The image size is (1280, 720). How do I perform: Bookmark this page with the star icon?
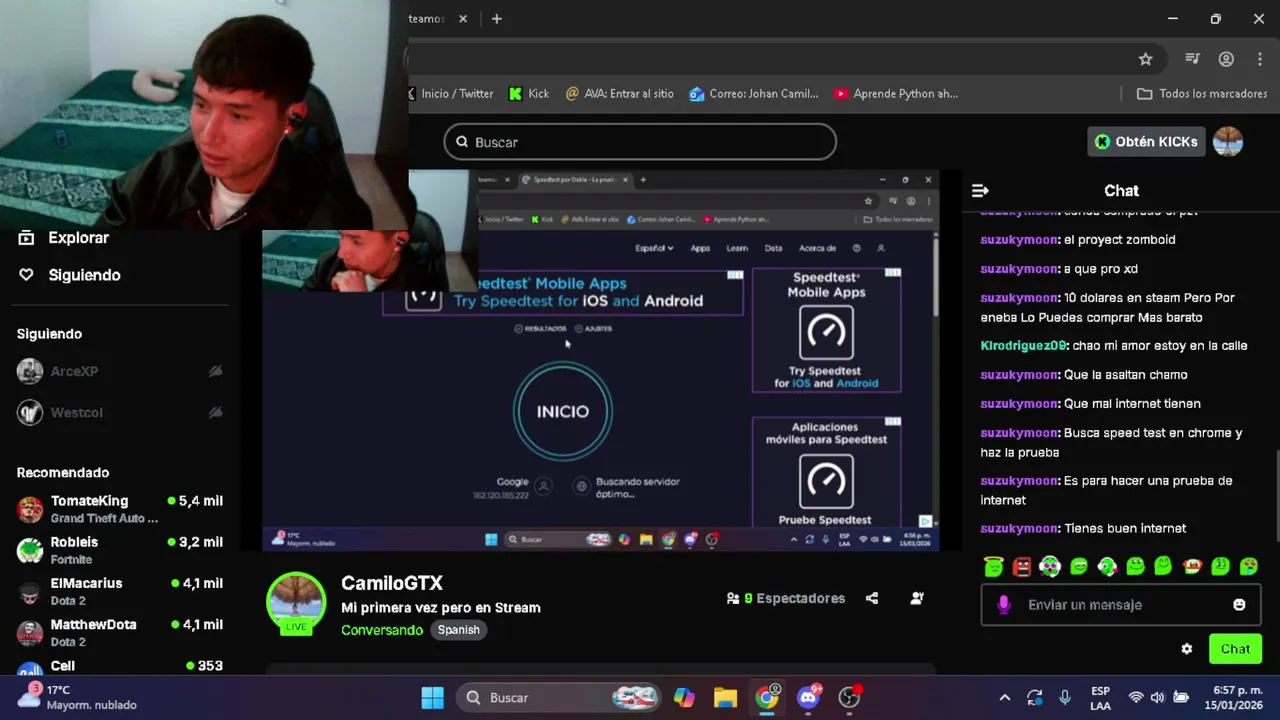click(1146, 59)
